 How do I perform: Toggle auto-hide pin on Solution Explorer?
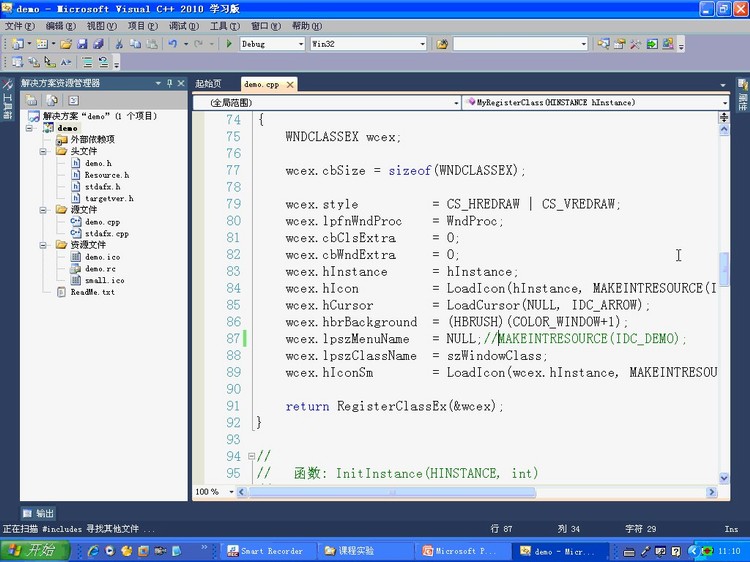tap(171, 83)
